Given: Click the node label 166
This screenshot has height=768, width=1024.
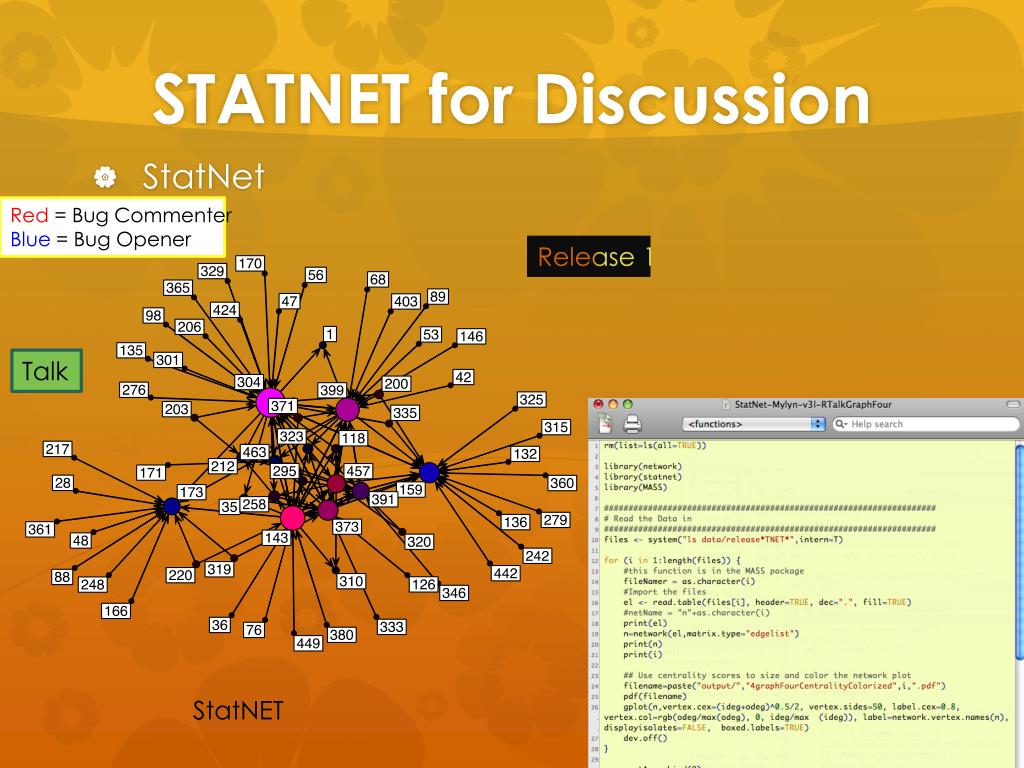Looking at the screenshot, I should coord(116,611).
